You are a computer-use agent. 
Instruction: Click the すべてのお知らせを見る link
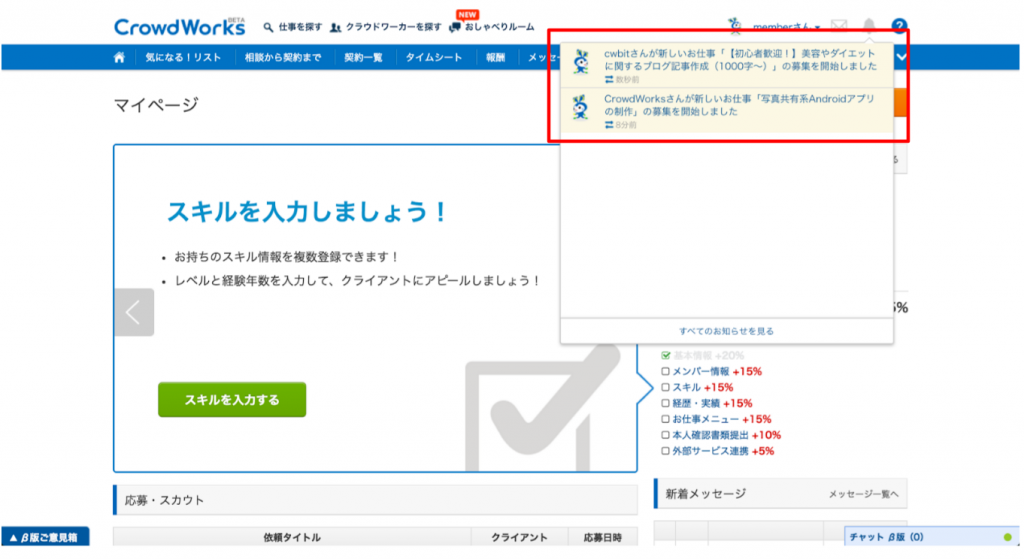[x=726, y=331]
